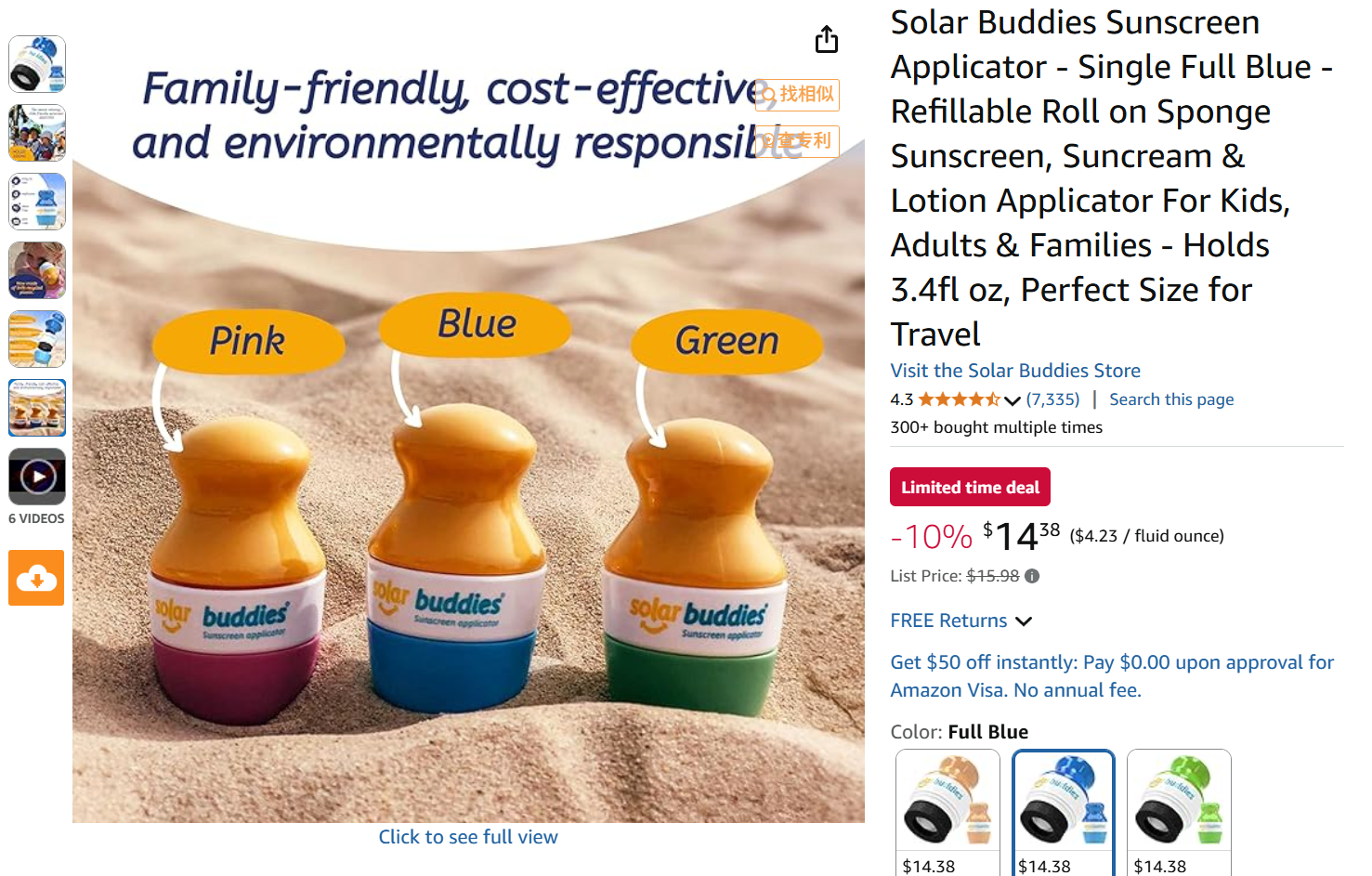Click the share icon above product image

(827, 40)
